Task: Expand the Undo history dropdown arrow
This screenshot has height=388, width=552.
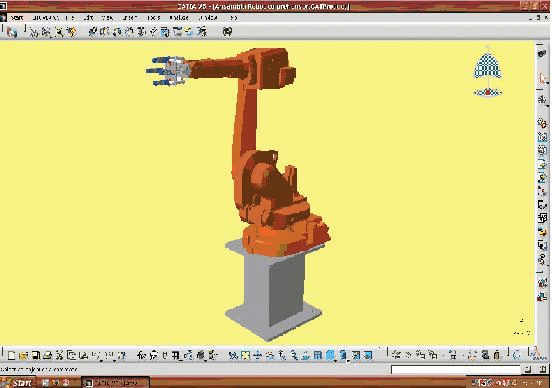Action: 101,361
